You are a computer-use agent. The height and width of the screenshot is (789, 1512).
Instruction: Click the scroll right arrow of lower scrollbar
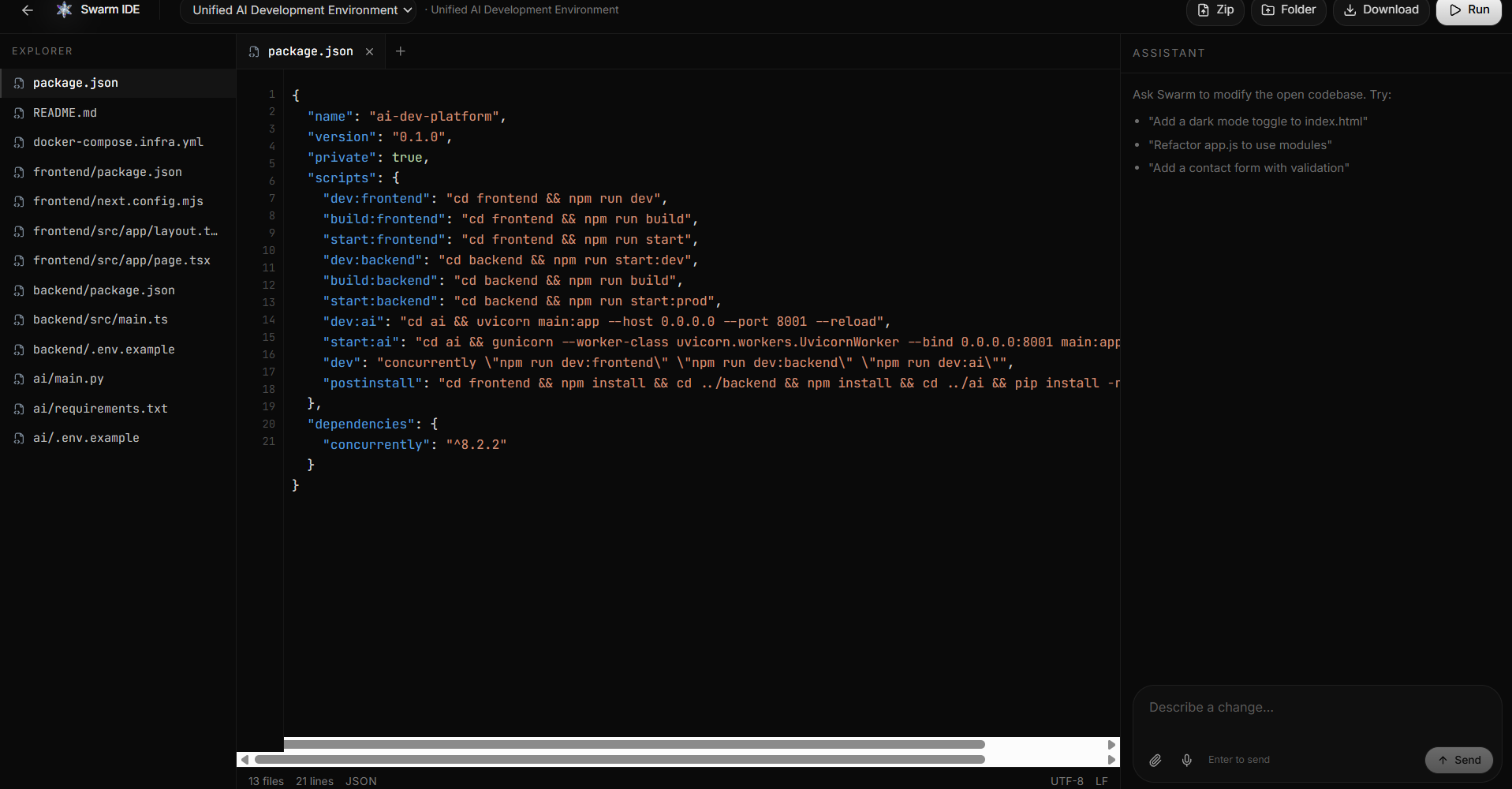click(1111, 760)
